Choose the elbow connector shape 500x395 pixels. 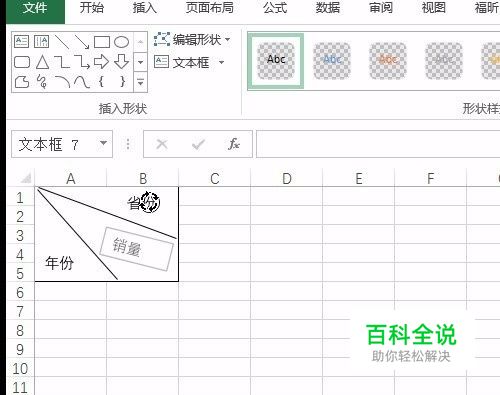pos(62,62)
